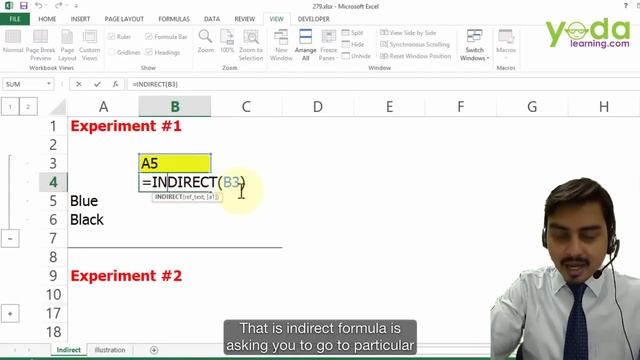
Task: Open the DATA ribbon tab
Action: pos(212,19)
